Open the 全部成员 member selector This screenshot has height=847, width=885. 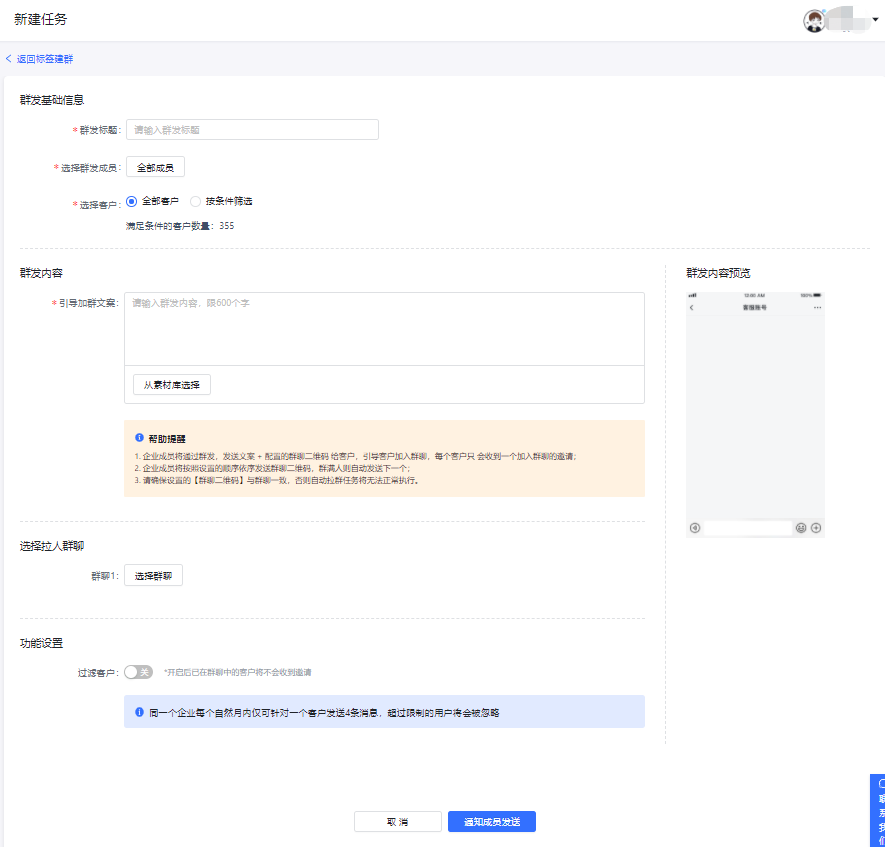[x=155, y=167]
